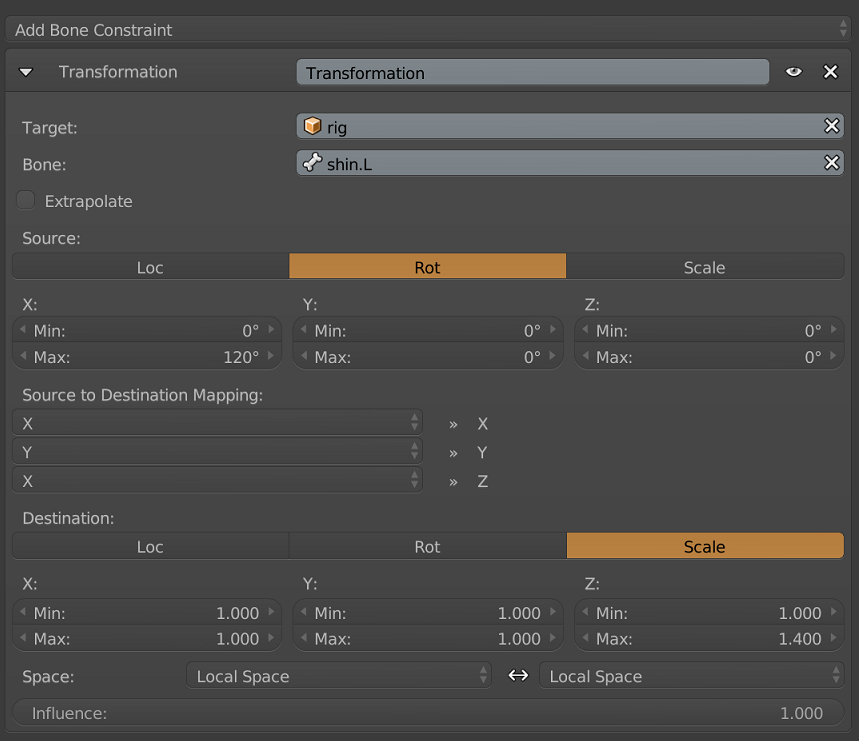Click the Source X Min value field
The height and width of the screenshot is (741, 859).
coord(147,330)
